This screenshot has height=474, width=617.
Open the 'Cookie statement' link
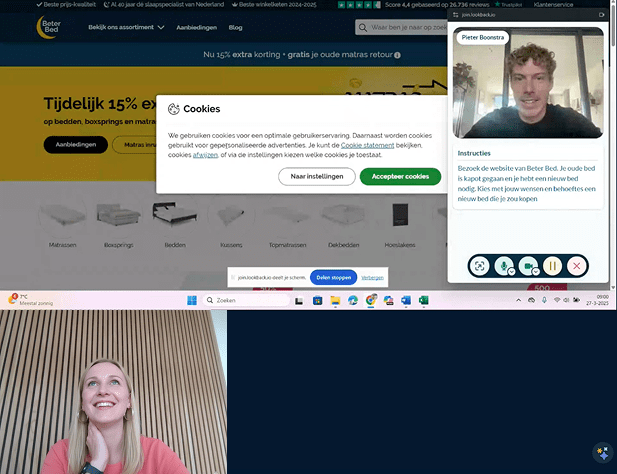367,145
